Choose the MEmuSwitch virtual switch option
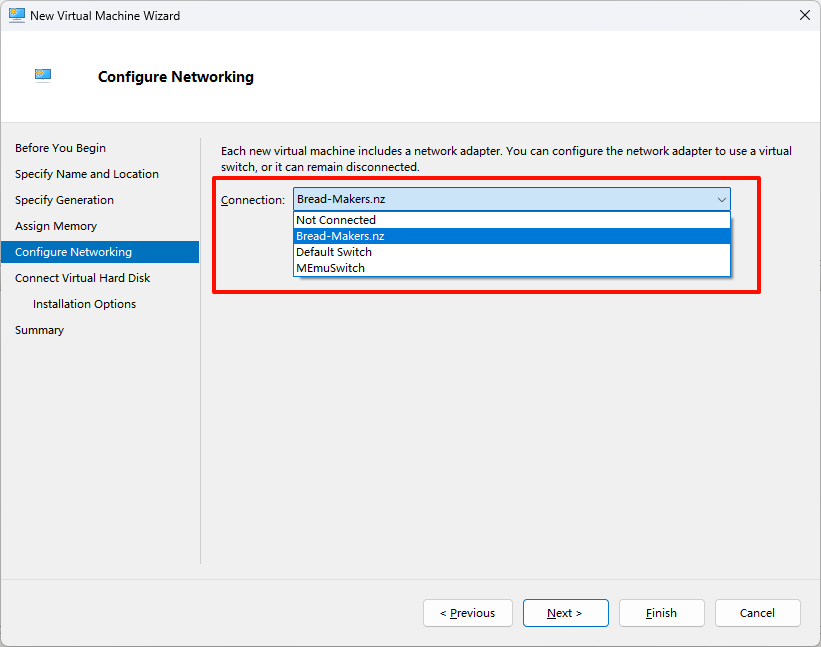The height and width of the screenshot is (647, 821). coord(330,268)
